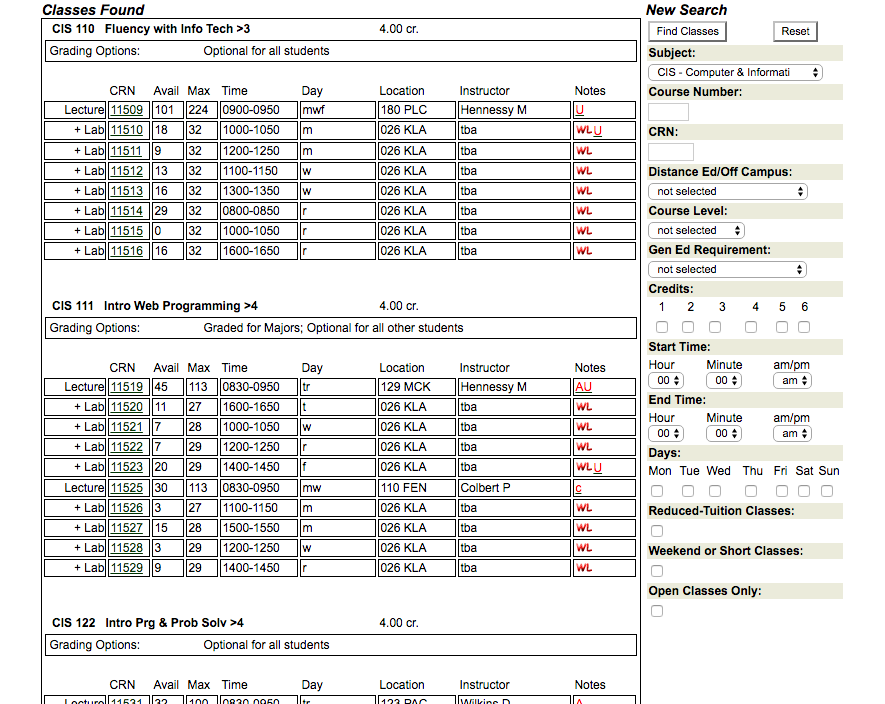
Task: Click the U note link for CRN 11523
Action: pyautogui.click(x=598, y=467)
